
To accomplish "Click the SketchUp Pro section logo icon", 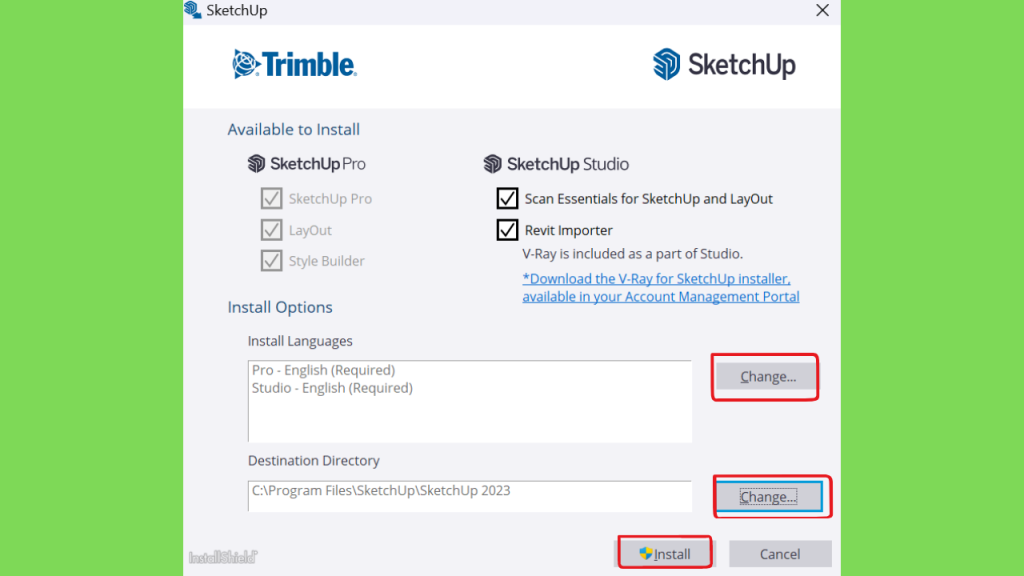I will [x=257, y=163].
